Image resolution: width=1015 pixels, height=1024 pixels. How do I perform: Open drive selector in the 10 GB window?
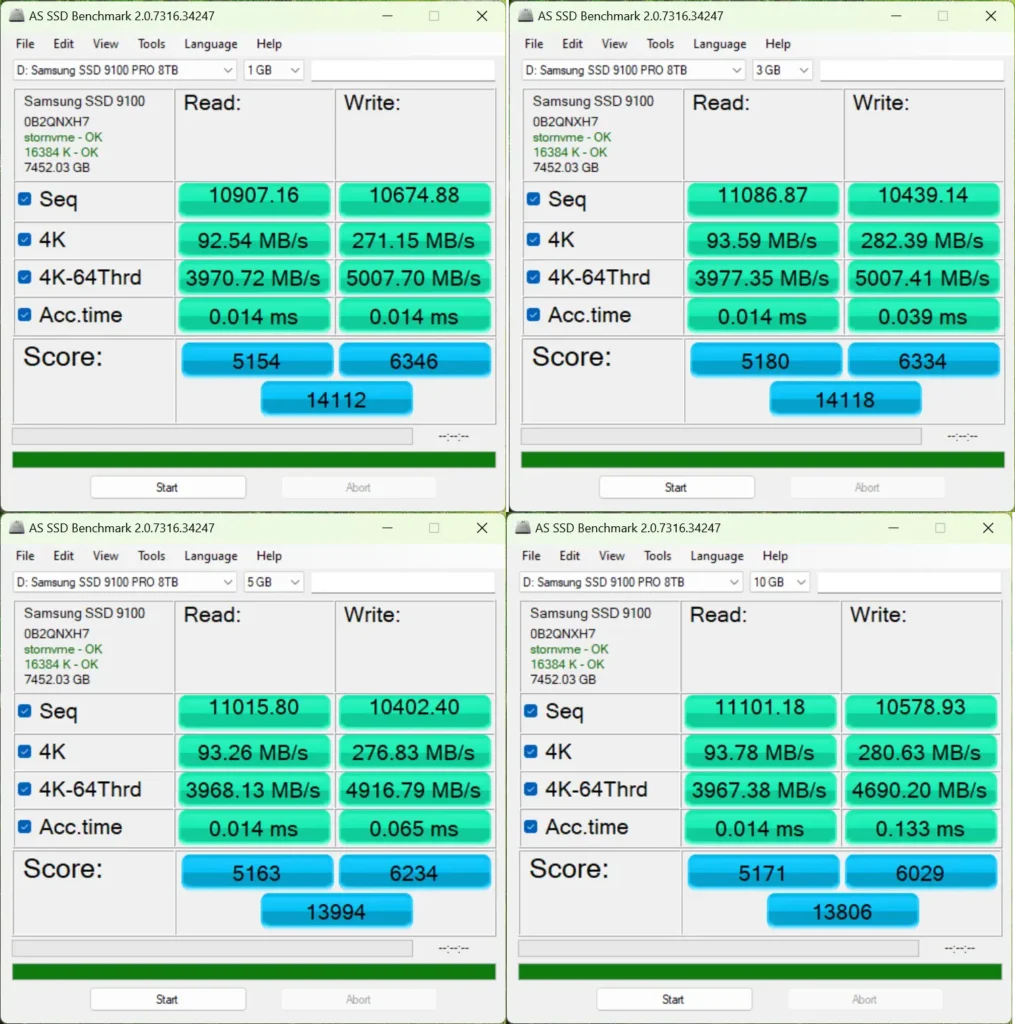[630, 582]
